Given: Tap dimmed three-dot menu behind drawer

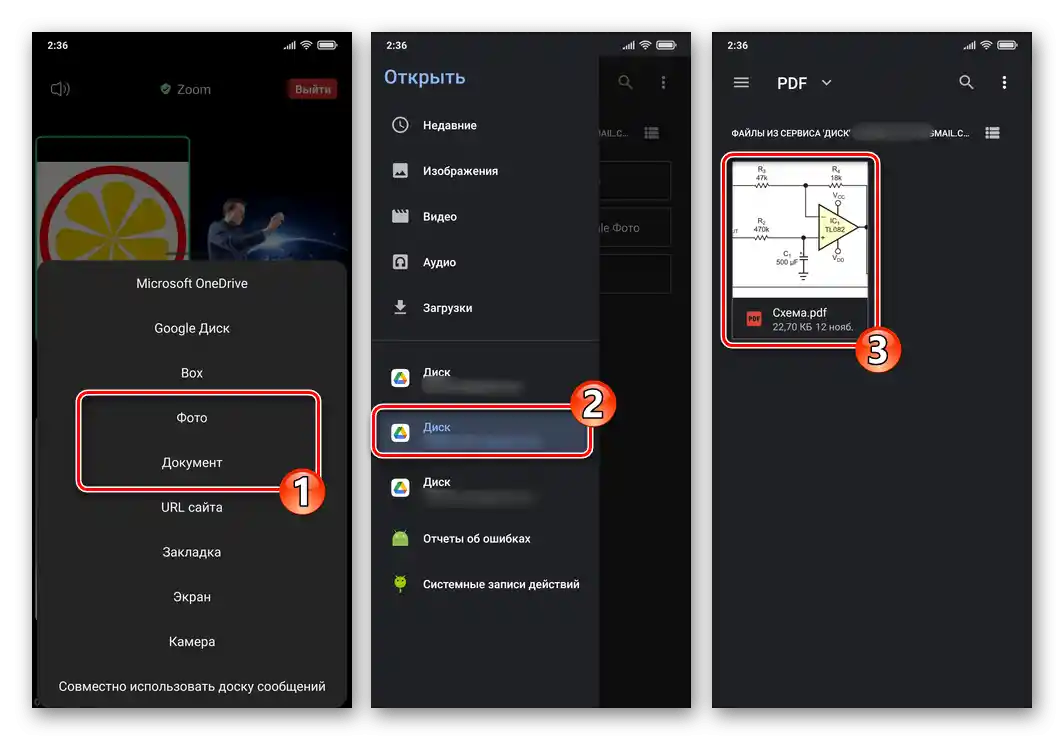Looking at the screenshot, I should 664,83.
